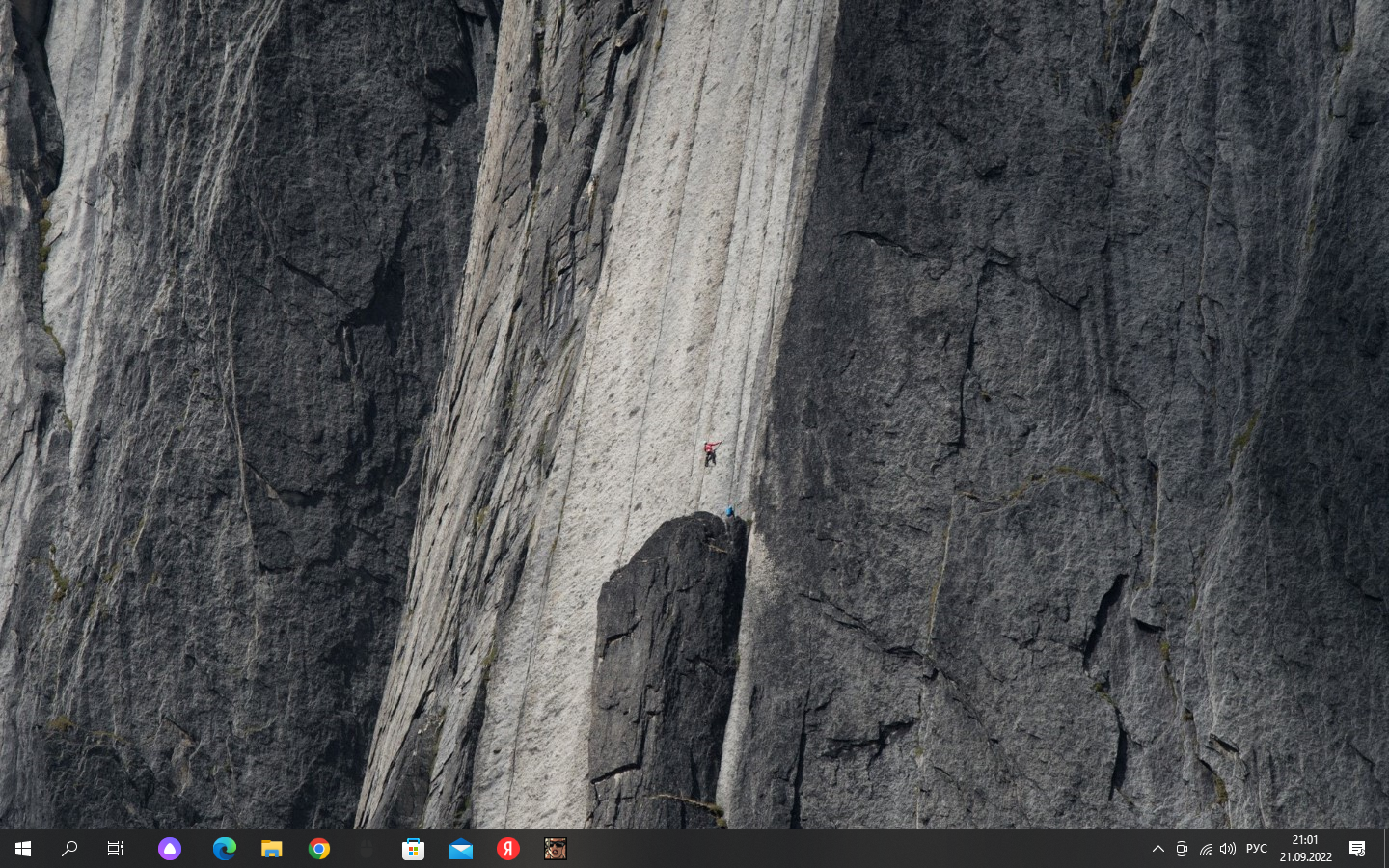
Task: Launch the purple Alice voice assistant
Action: click(x=170, y=849)
